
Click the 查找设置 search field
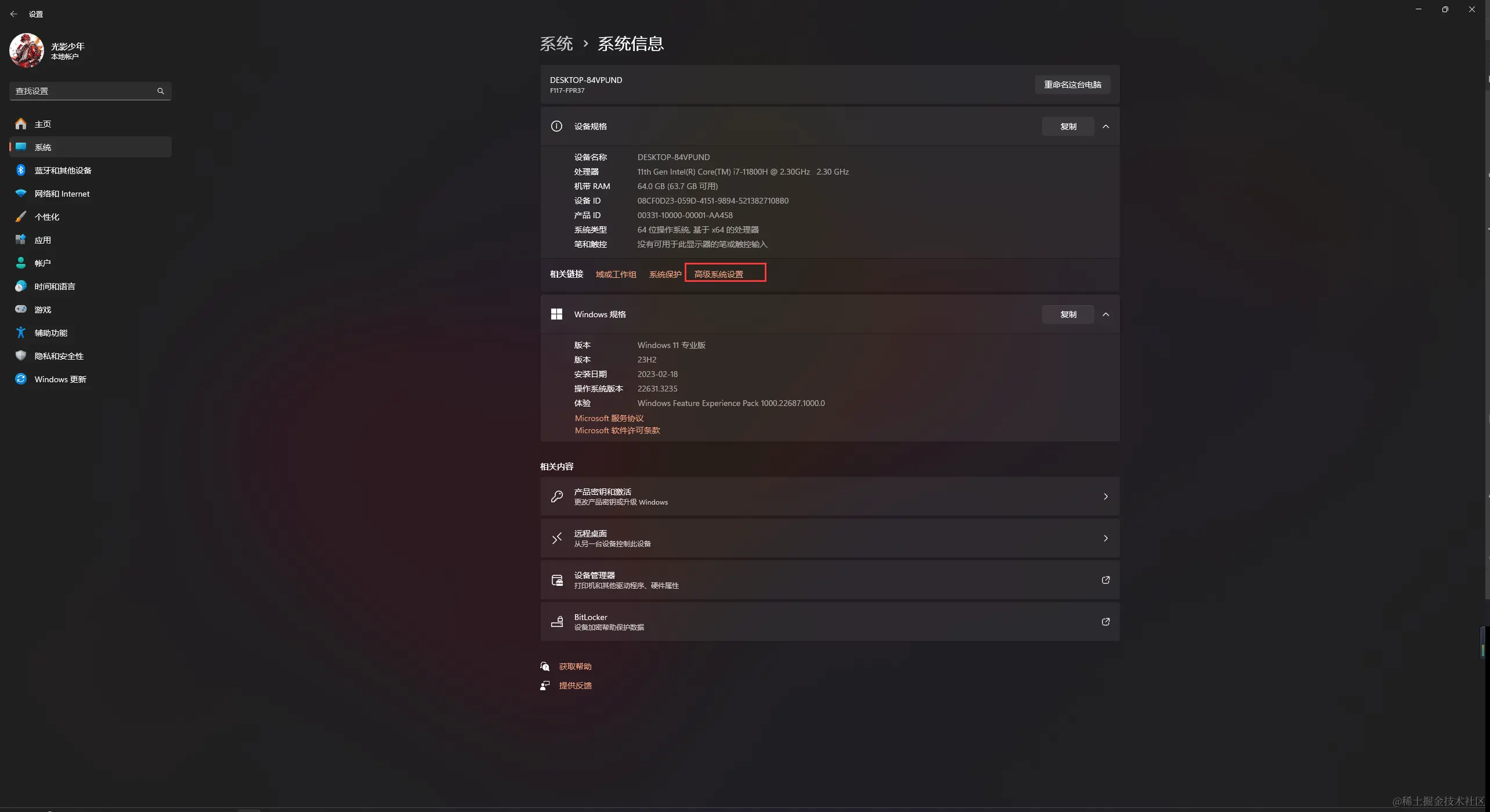[81, 91]
